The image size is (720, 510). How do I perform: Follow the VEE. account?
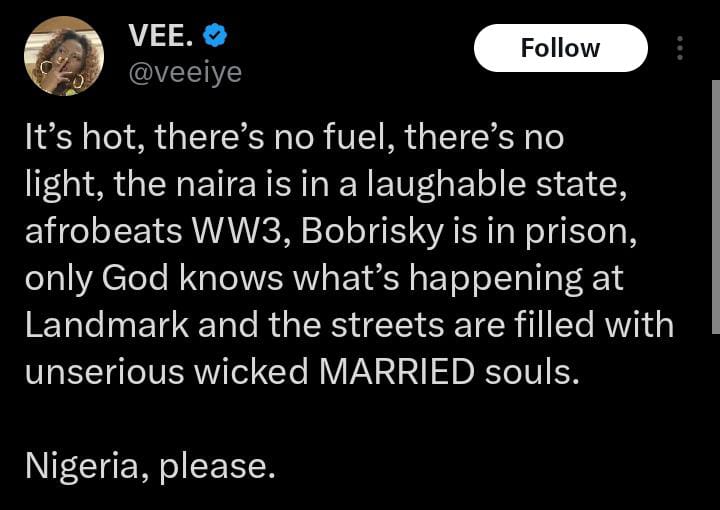coord(560,48)
